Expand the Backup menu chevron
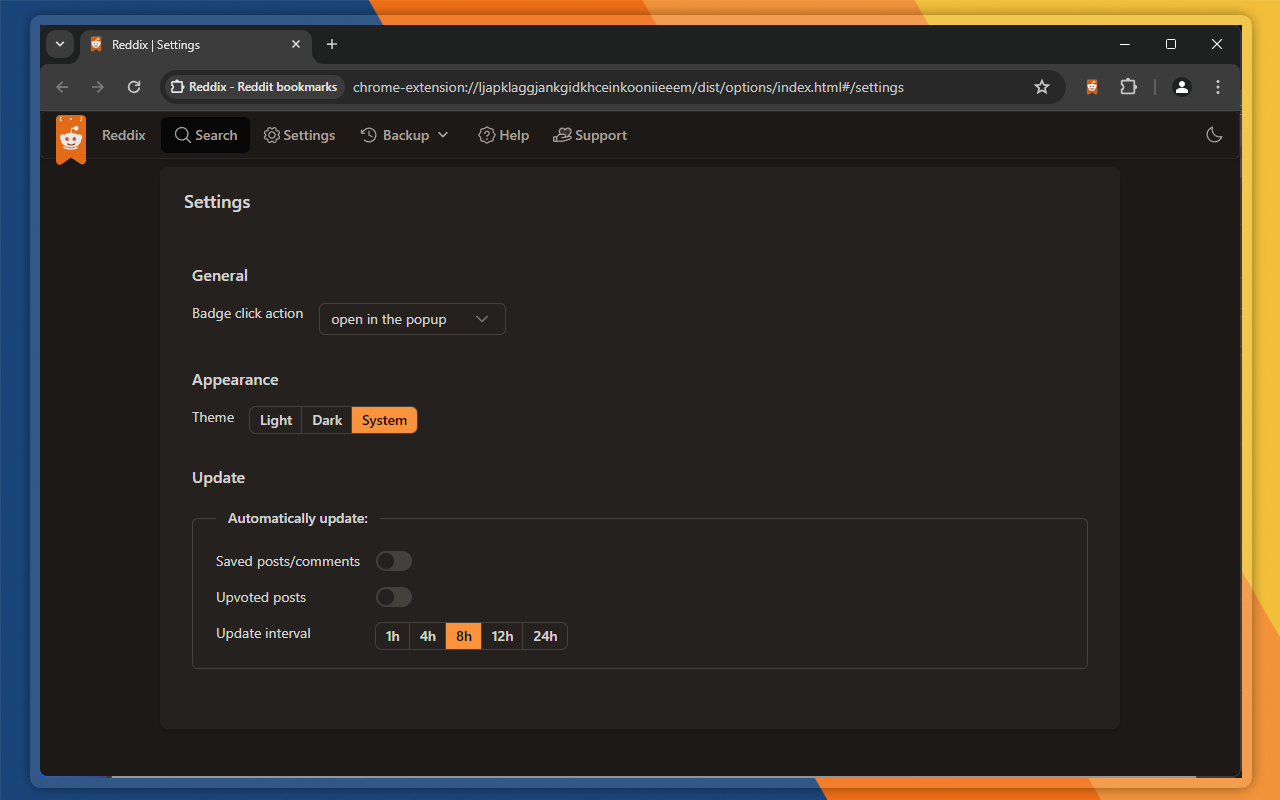Viewport: 1280px width, 800px height. 444,135
